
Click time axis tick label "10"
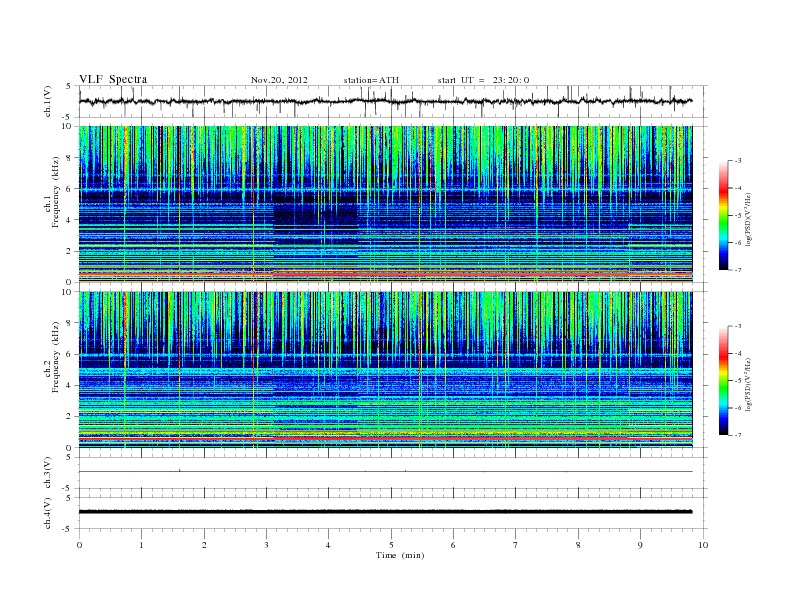[703, 545]
